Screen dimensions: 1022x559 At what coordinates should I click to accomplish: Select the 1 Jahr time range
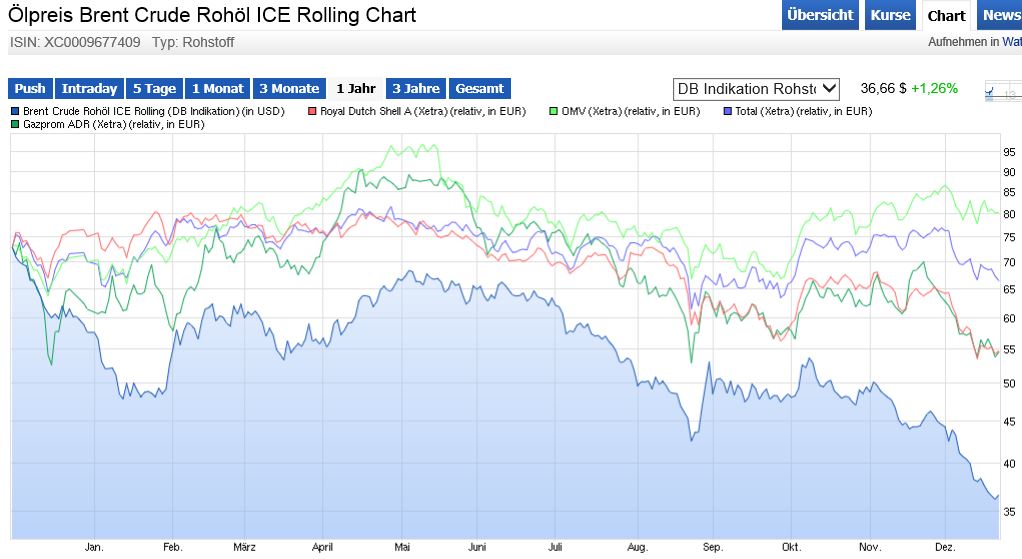click(x=355, y=88)
